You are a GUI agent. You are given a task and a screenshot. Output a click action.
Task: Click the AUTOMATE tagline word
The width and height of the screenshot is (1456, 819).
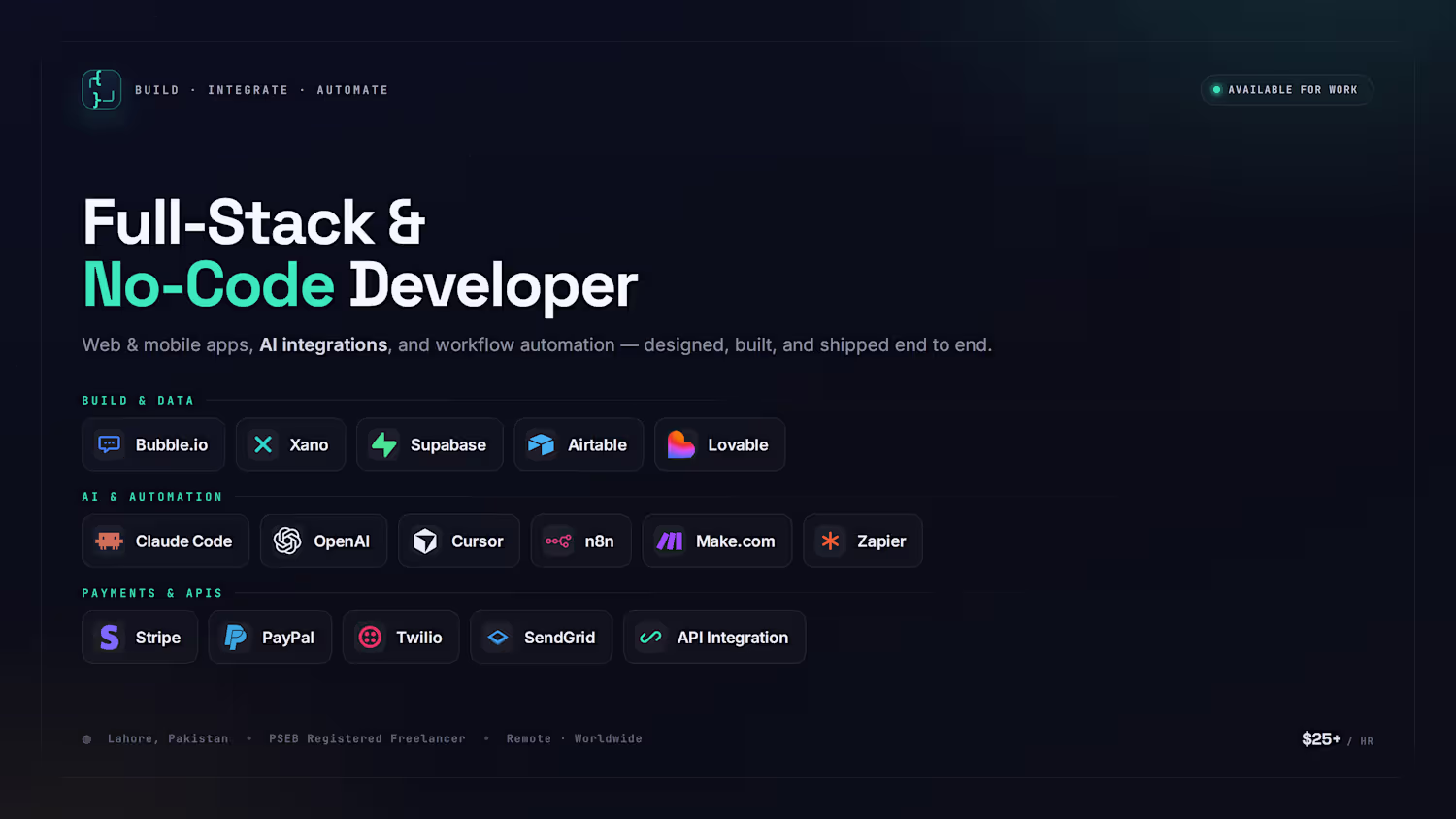(352, 89)
